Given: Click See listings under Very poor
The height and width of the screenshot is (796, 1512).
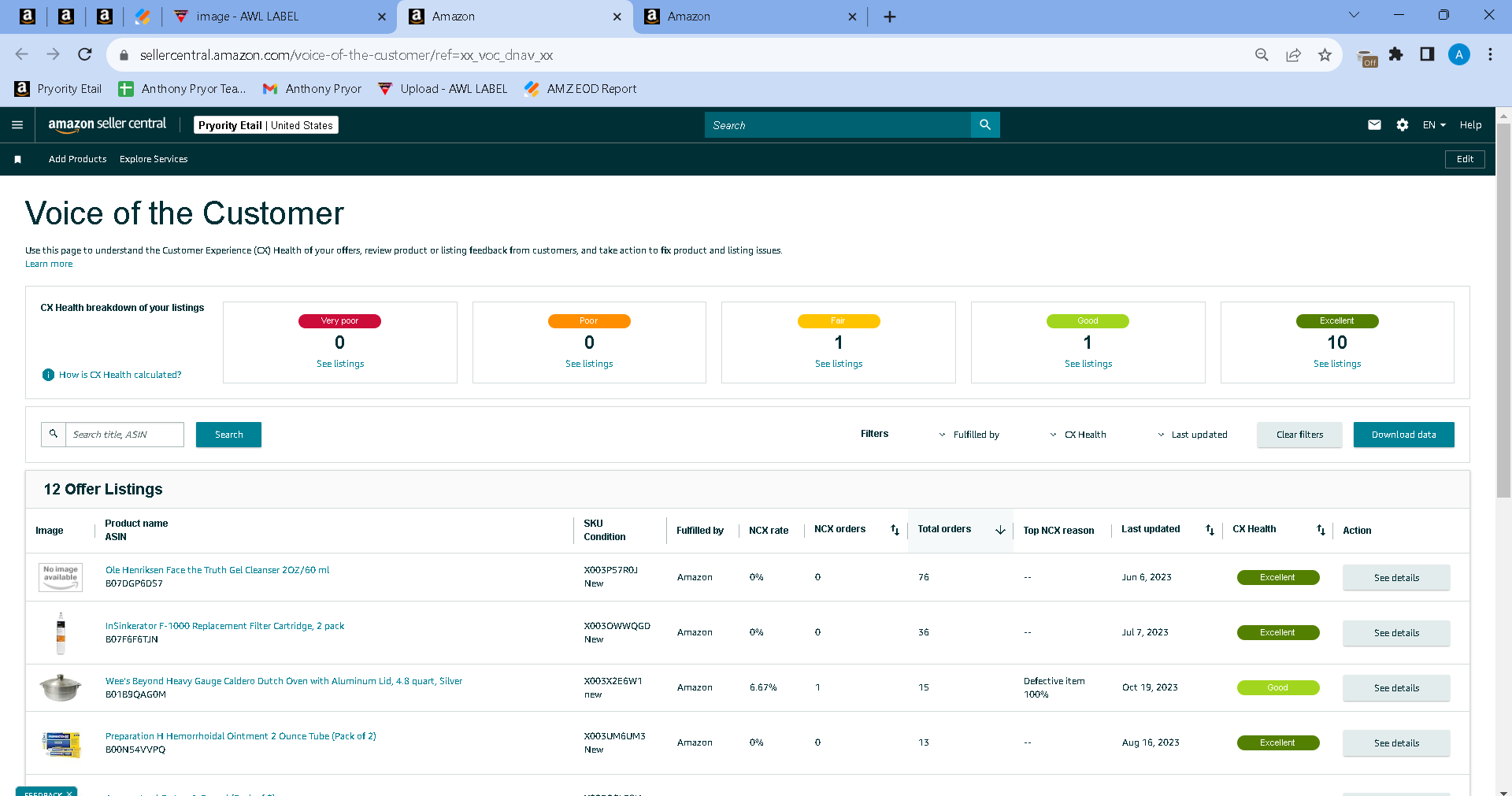Looking at the screenshot, I should (340, 364).
